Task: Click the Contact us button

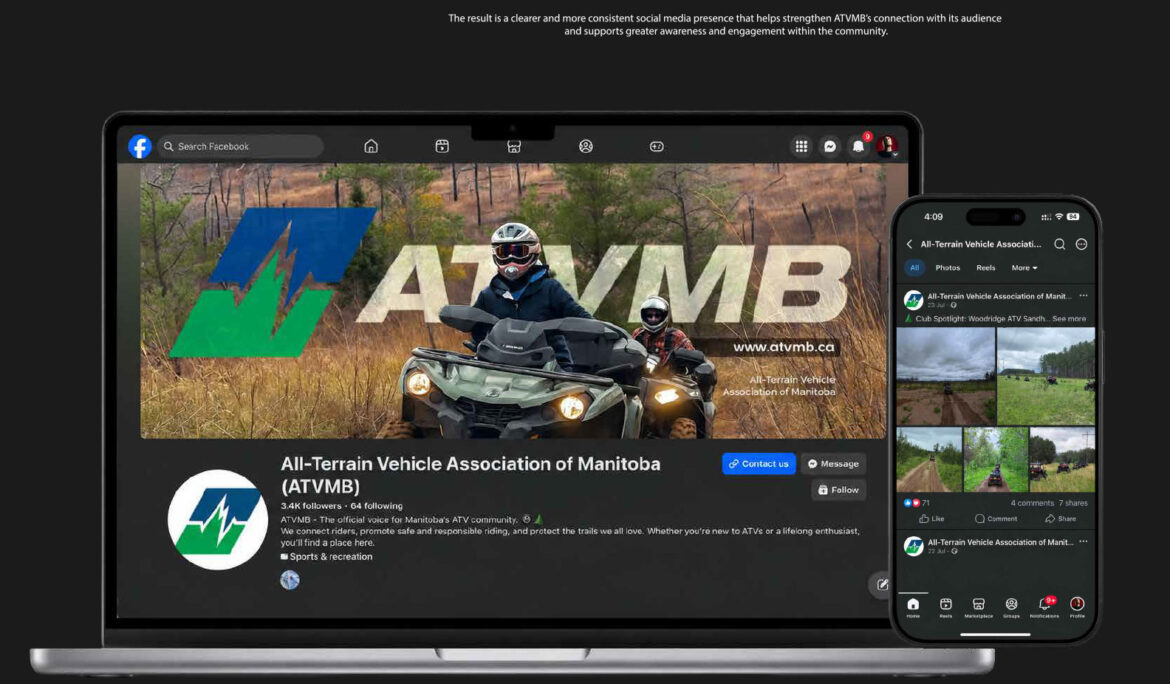Action: (x=758, y=463)
